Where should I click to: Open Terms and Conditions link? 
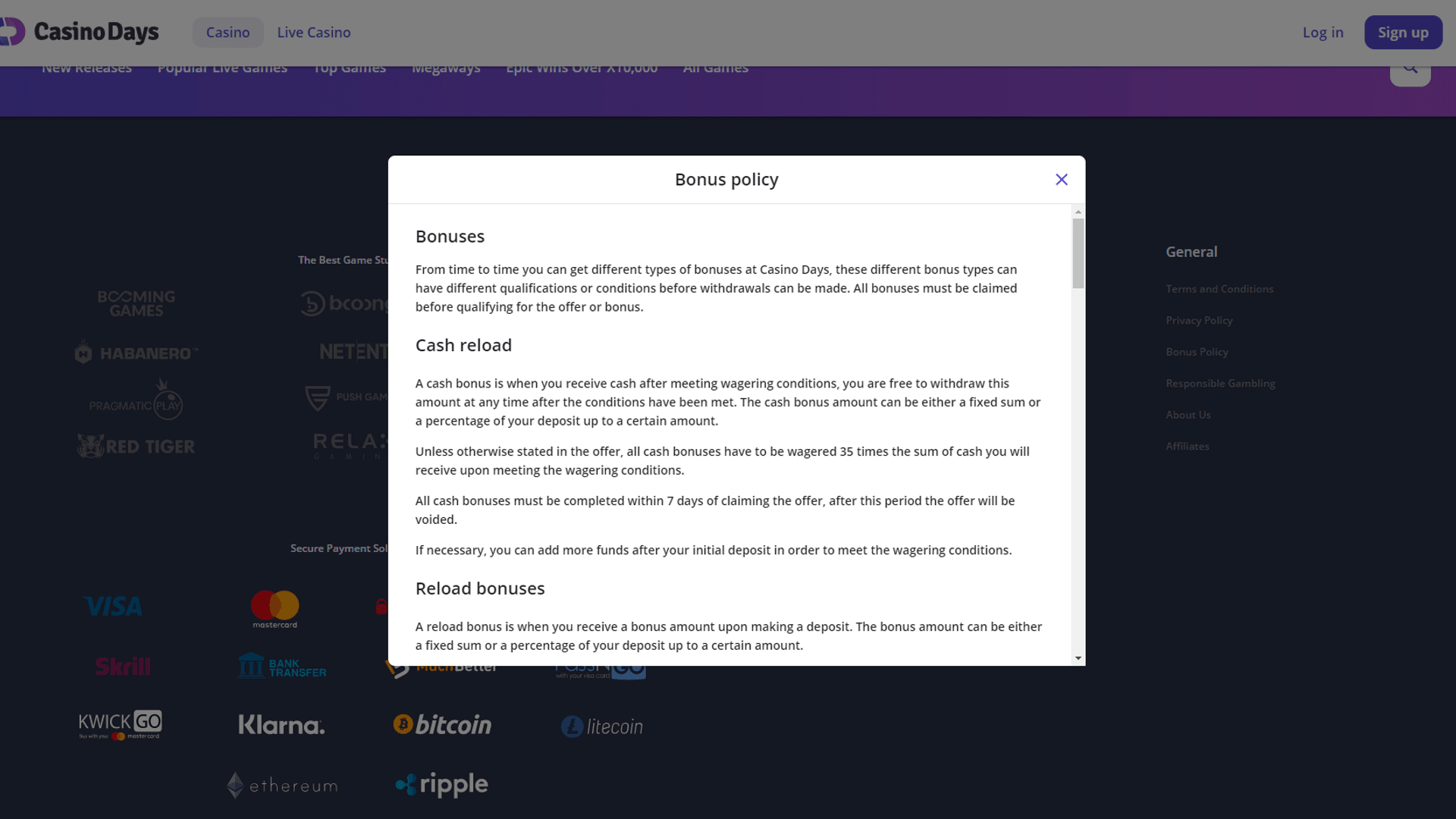(x=1219, y=289)
